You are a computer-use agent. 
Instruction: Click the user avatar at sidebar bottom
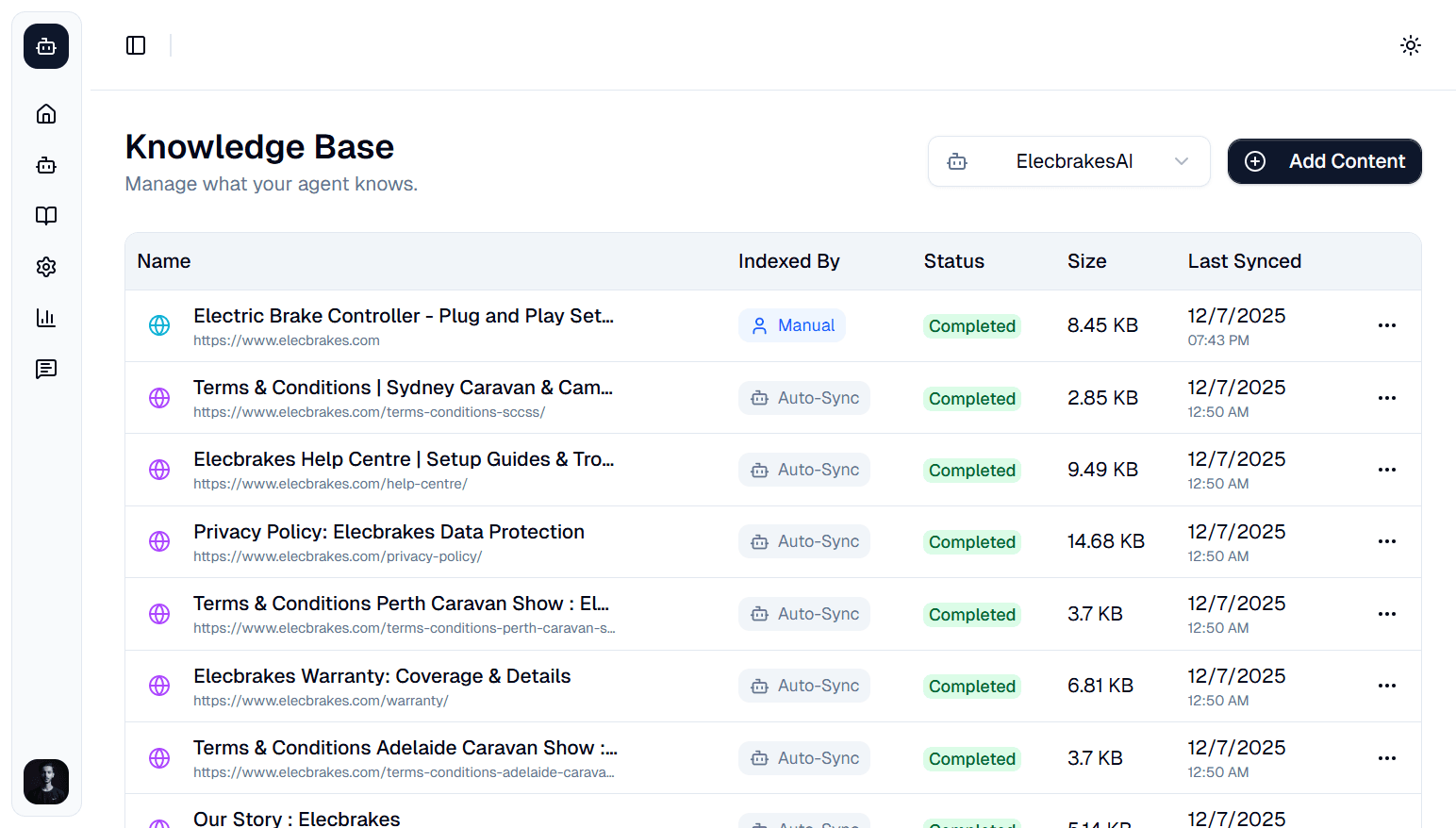(45, 782)
